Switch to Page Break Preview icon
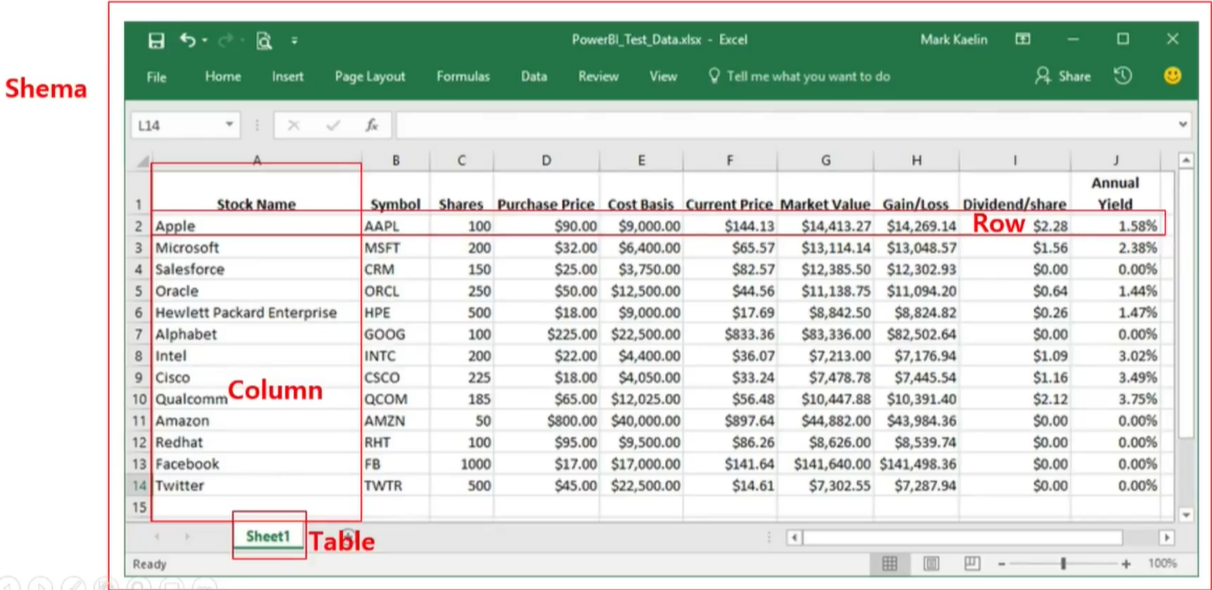 pyautogui.click(x=972, y=564)
